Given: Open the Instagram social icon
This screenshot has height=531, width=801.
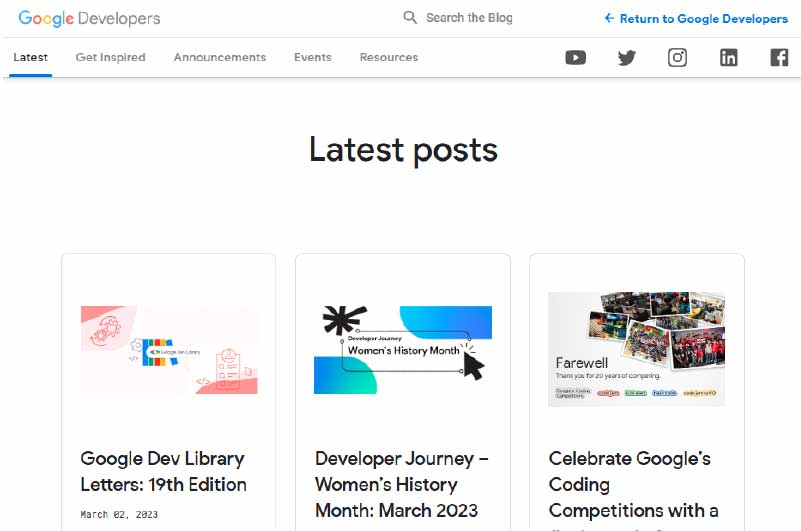Looking at the screenshot, I should click(x=677, y=58).
